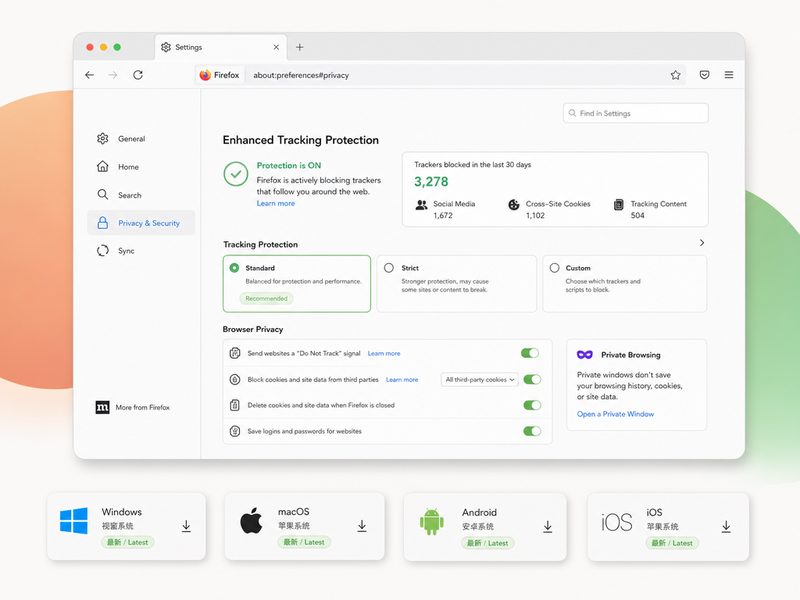Click the Windows logo on download card

pos(73,520)
